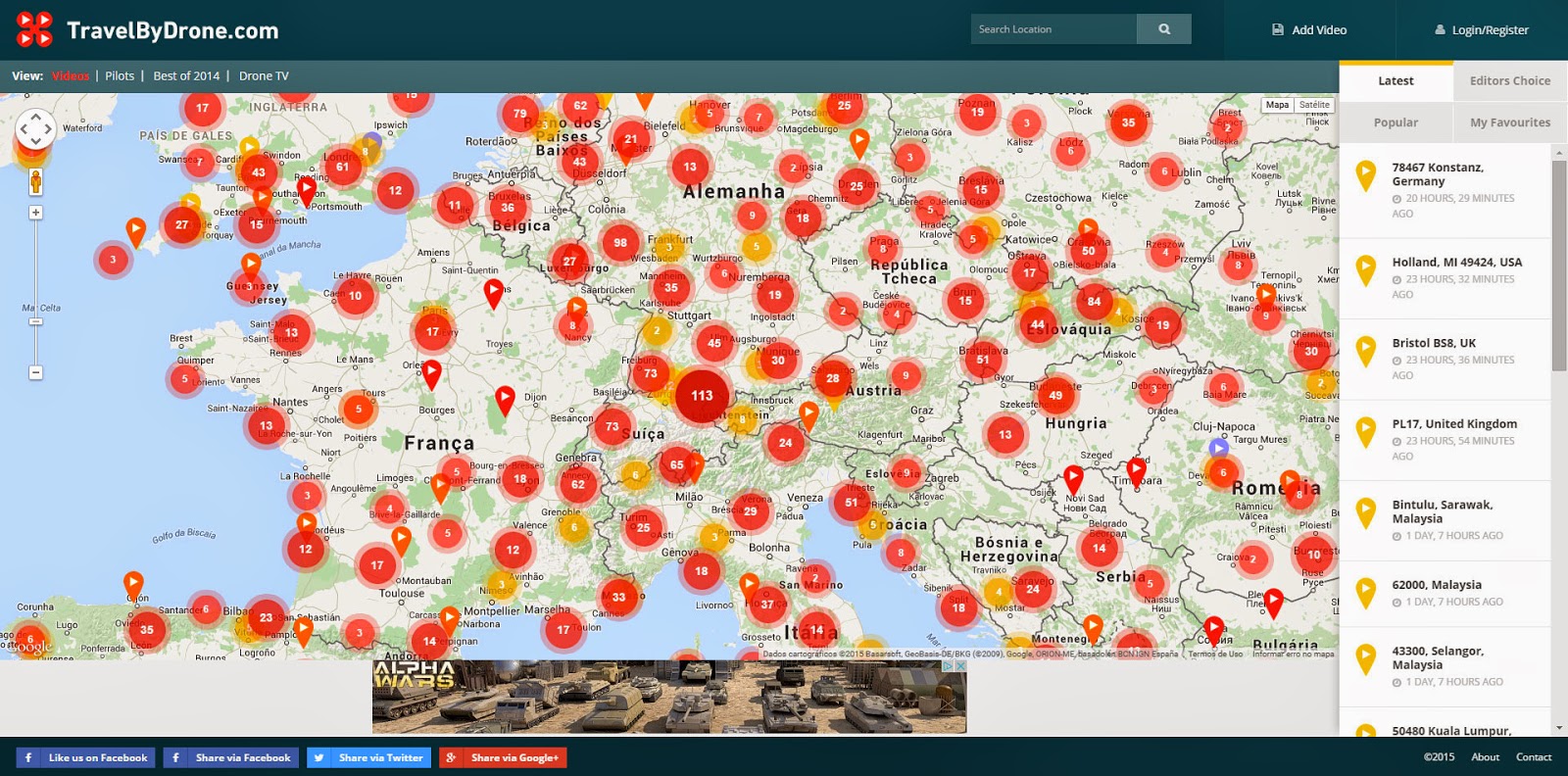Select the Videos view

pos(71,75)
